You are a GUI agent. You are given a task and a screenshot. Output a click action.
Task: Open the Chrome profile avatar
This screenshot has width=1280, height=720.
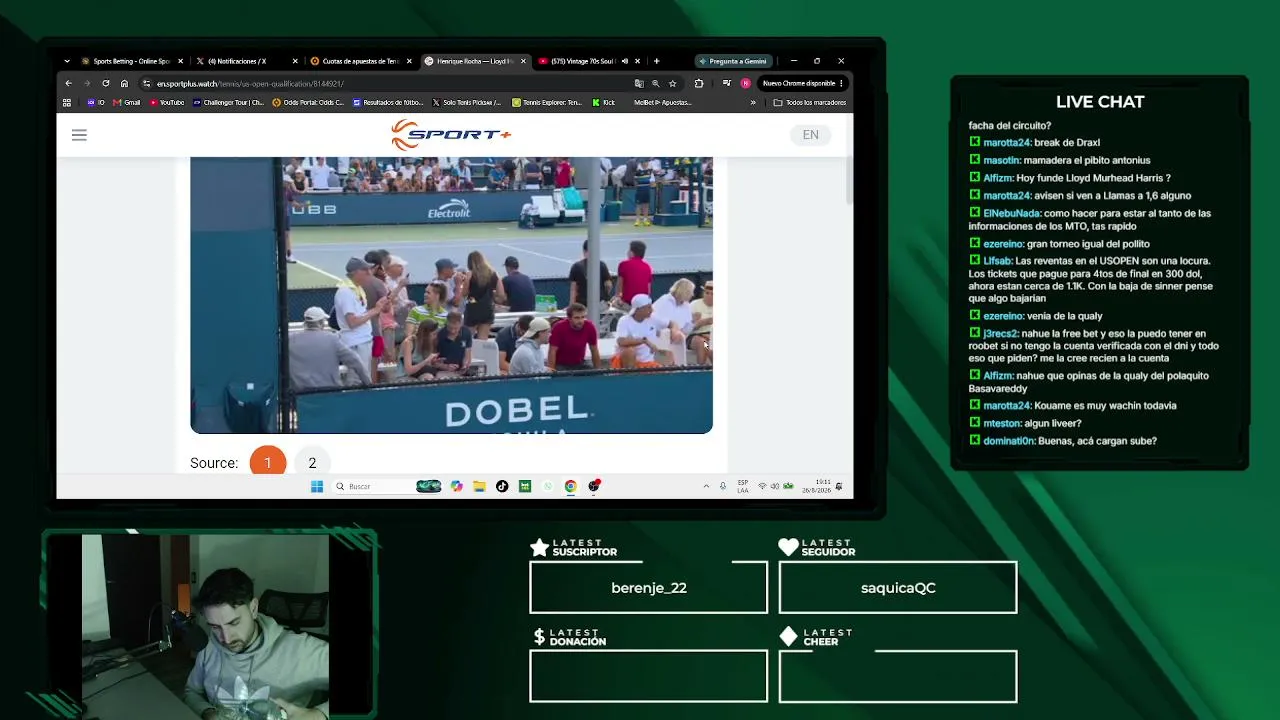pyautogui.click(x=745, y=83)
